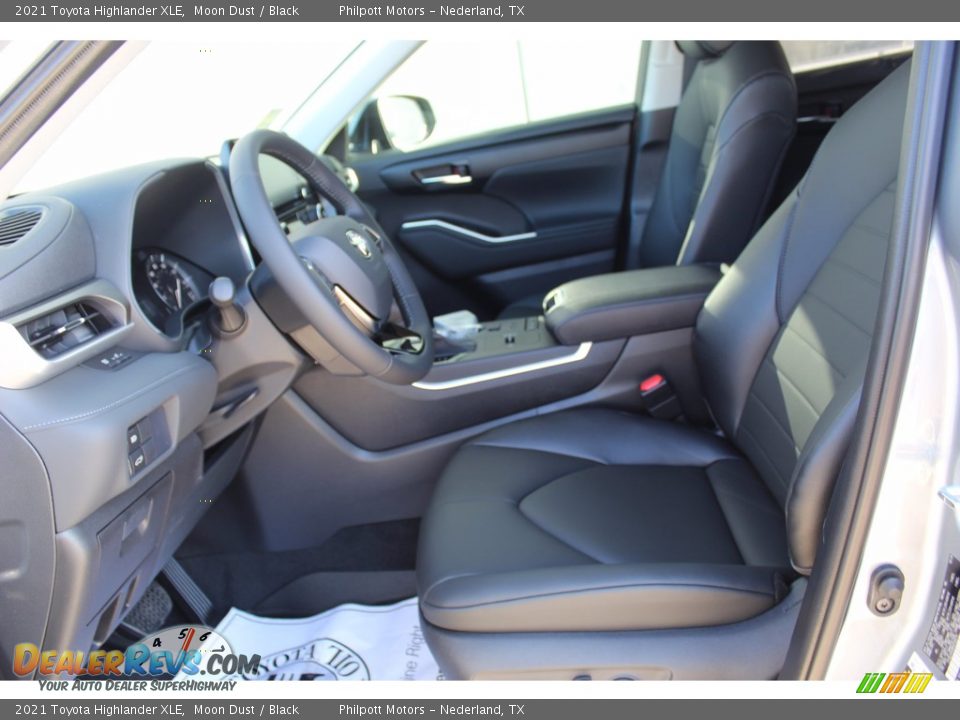Click the interior photo to view it full size
960x720 pixels.
coord(480,360)
